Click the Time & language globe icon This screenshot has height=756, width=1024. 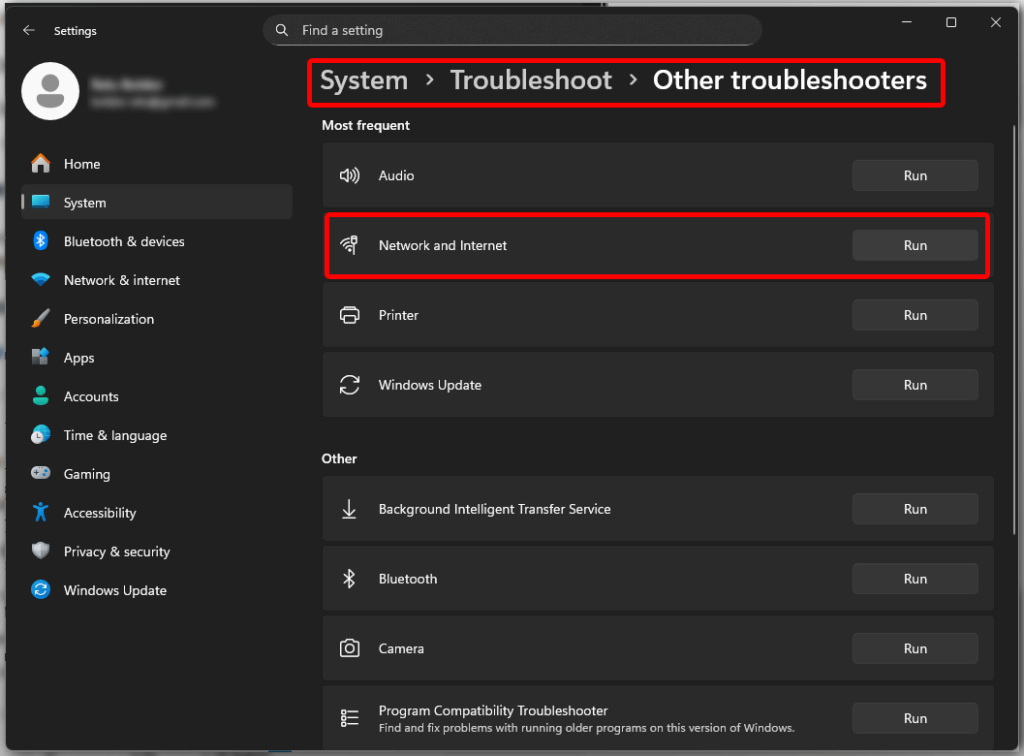point(40,435)
